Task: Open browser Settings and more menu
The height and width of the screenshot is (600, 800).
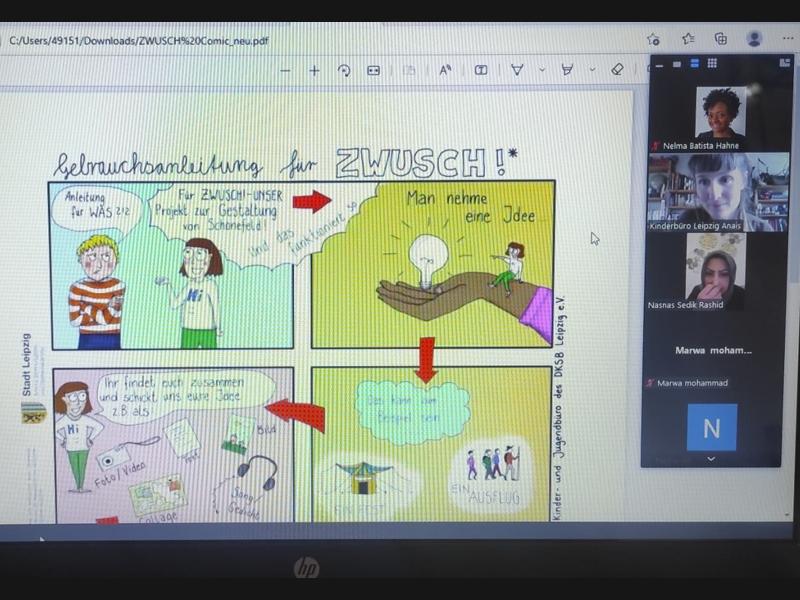Action: (787, 39)
